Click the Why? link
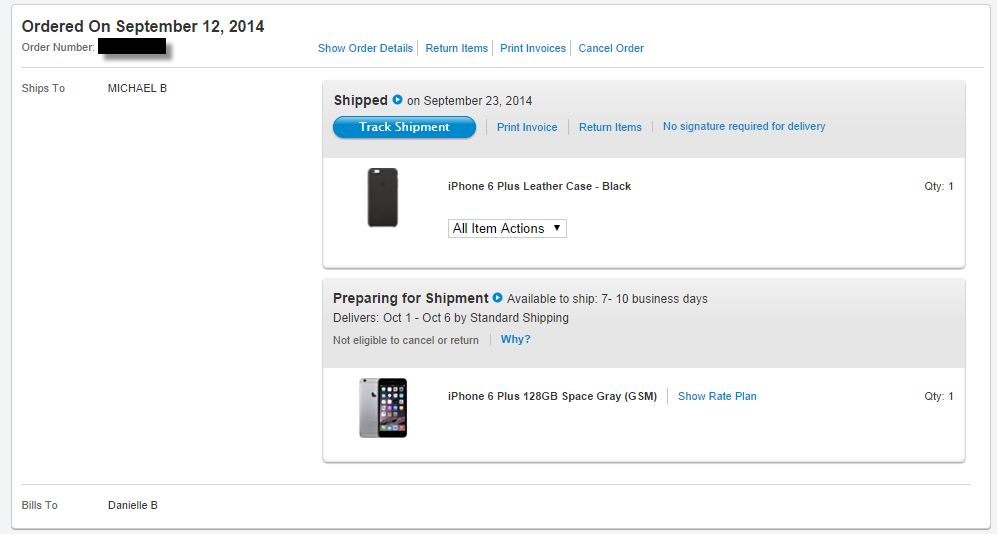This screenshot has height=534, width=997. click(x=516, y=340)
